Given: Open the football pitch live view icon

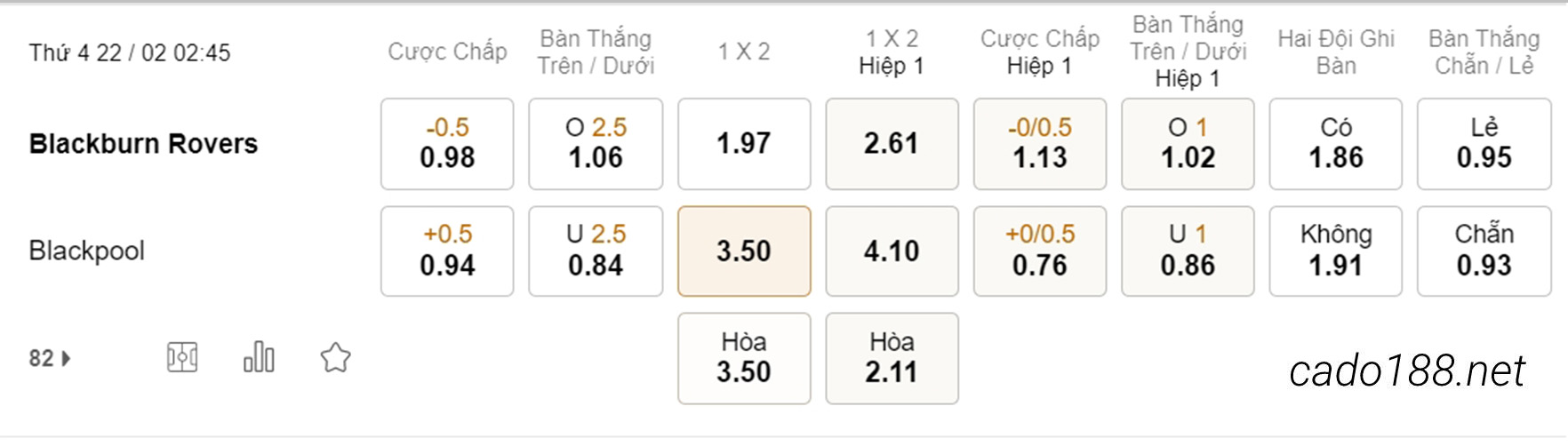Looking at the screenshot, I should 182,358.
